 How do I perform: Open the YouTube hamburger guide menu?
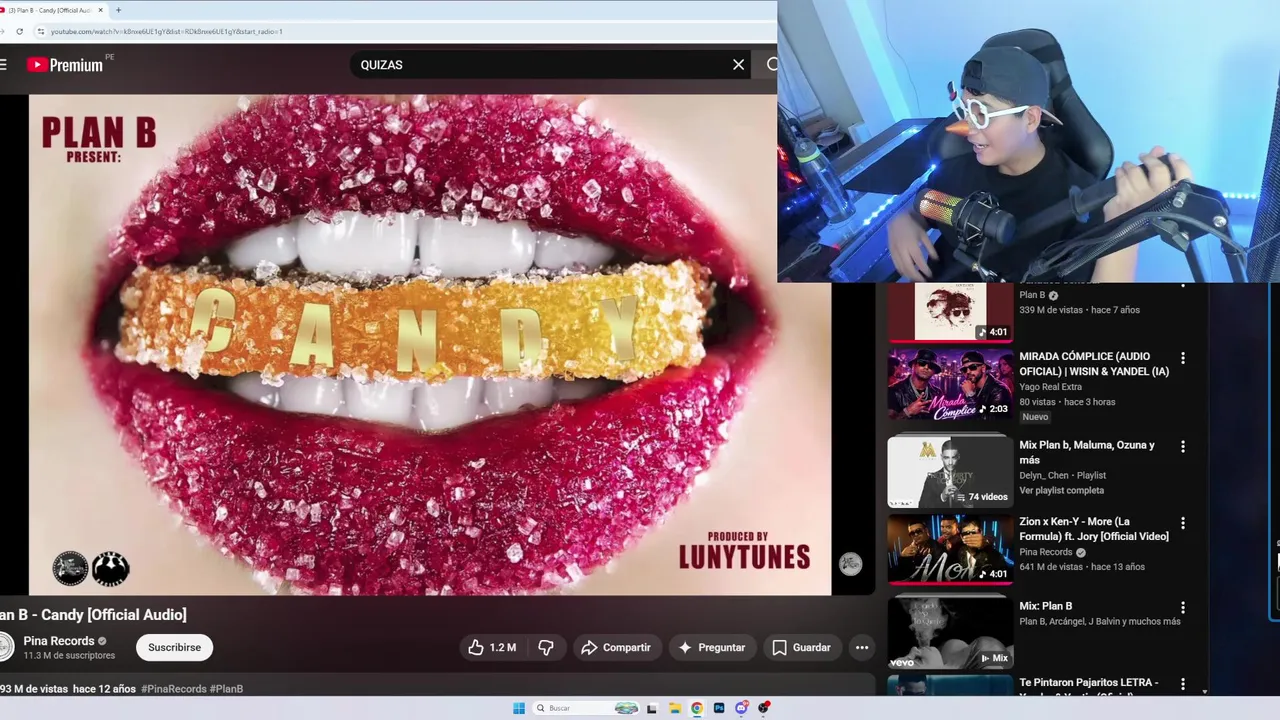tap(3, 65)
